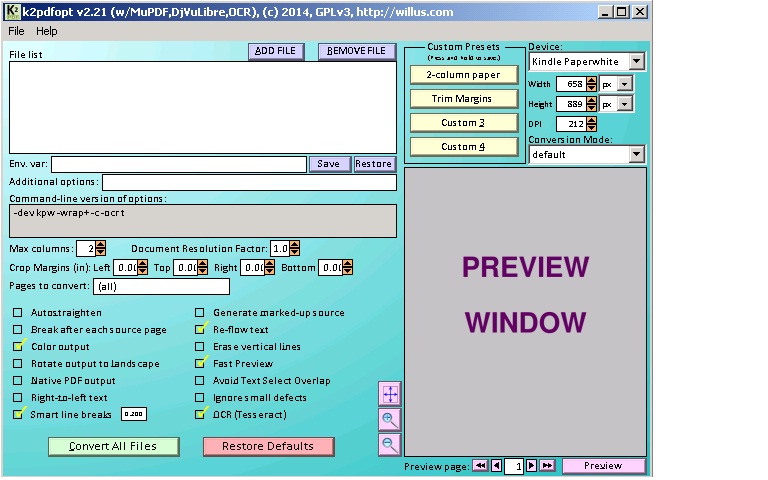The image size is (768, 480).
Task: Click Restore next to Env. var
Action: (x=374, y=164)
